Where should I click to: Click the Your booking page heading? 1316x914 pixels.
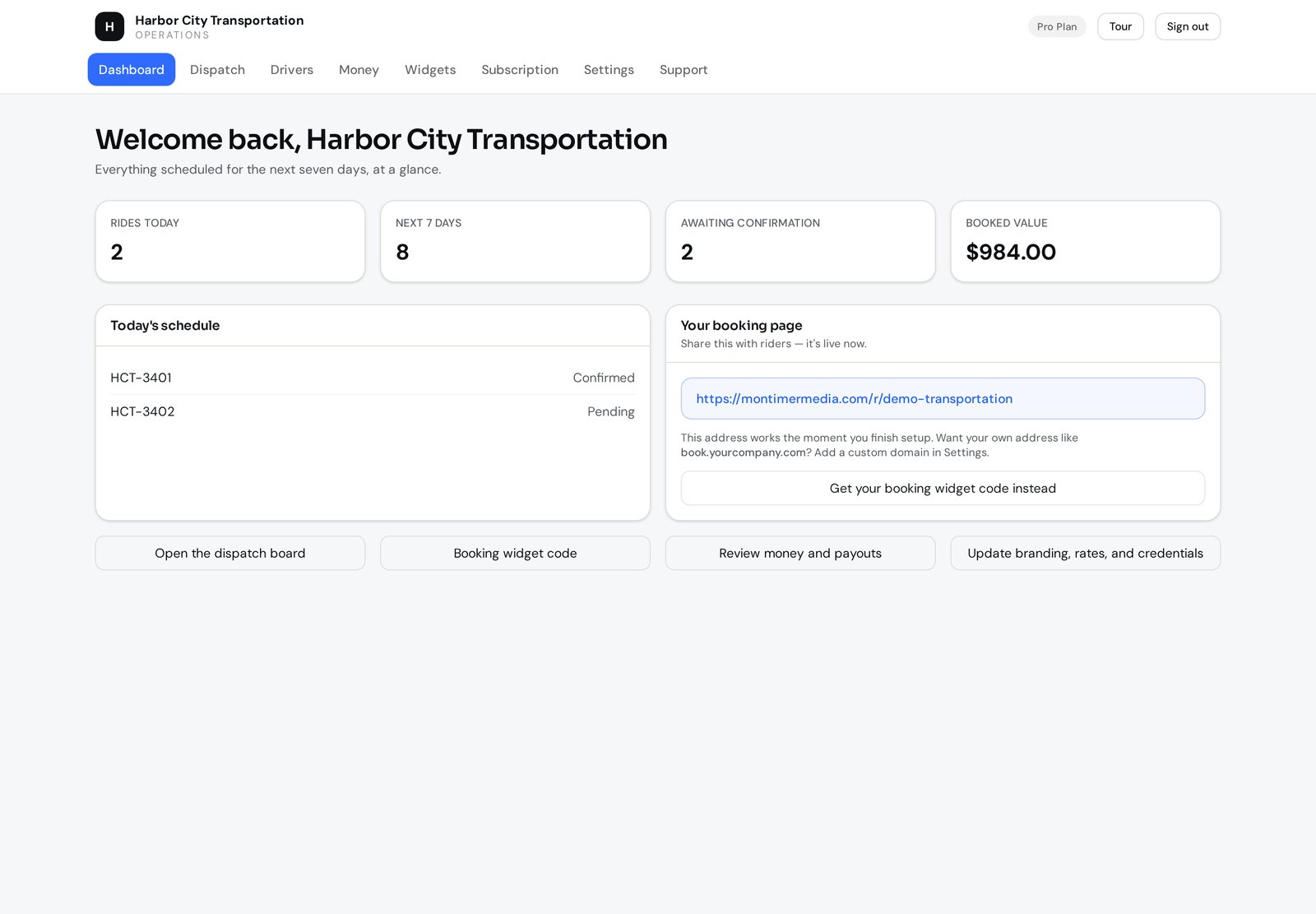(741, 326)
